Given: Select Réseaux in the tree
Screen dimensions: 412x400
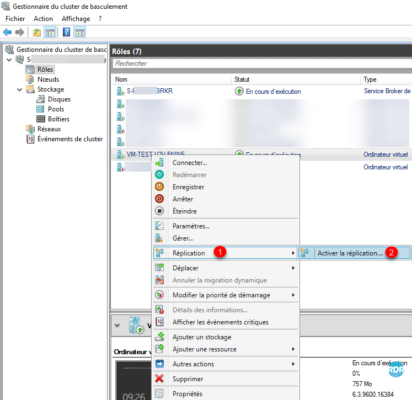Looking at the screenshot, I should click(49, 129).
